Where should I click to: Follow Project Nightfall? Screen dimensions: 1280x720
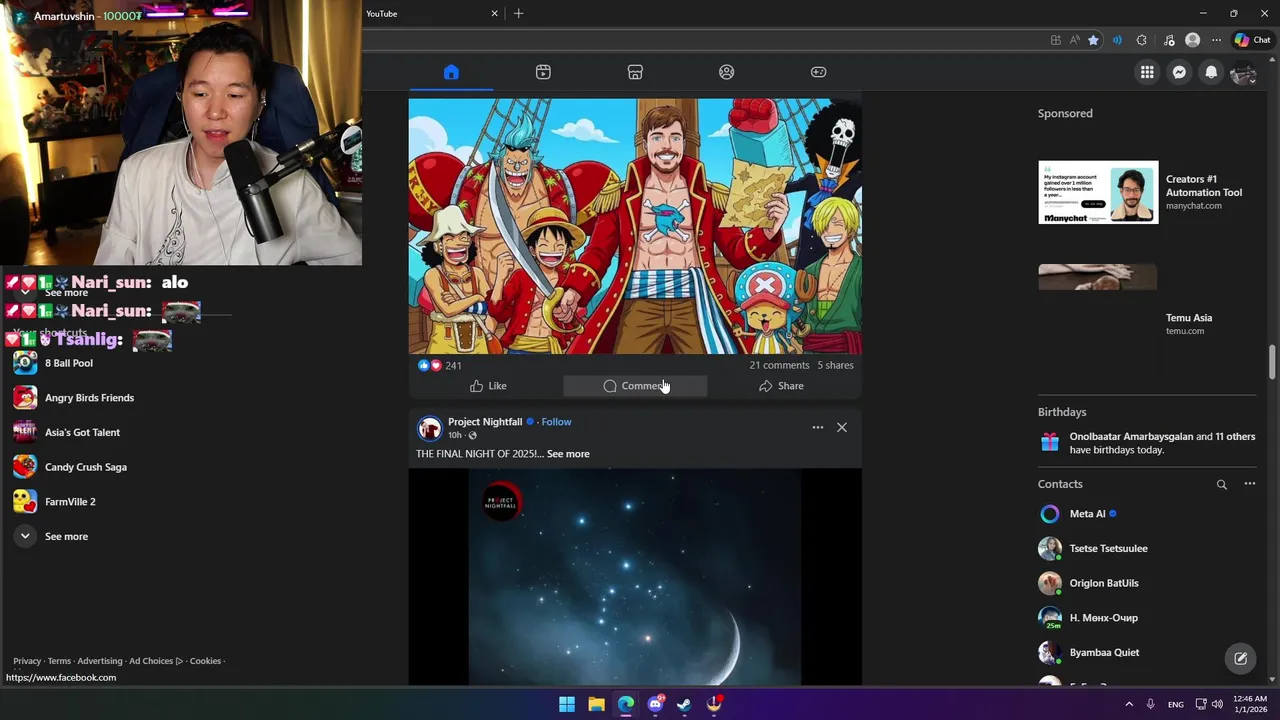pyautogui.click(x=557, y=422)
